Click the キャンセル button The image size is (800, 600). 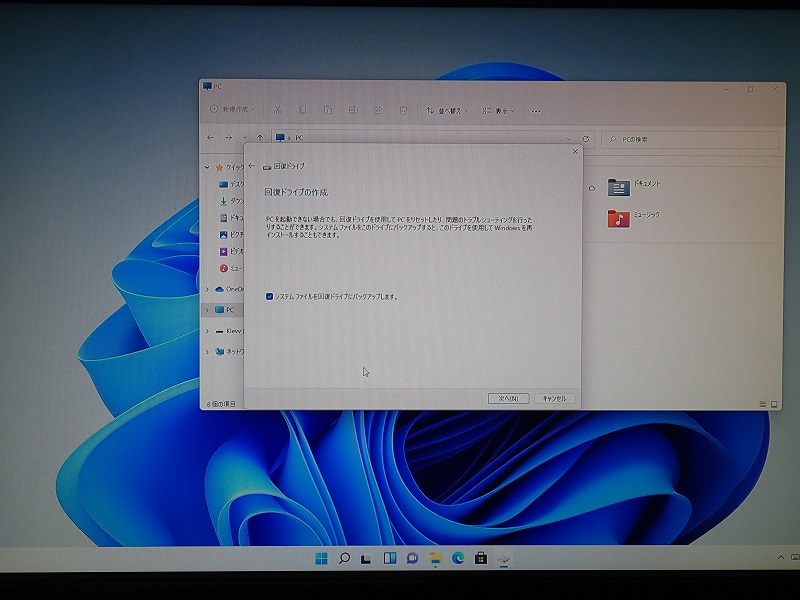(x=554, y=398)
